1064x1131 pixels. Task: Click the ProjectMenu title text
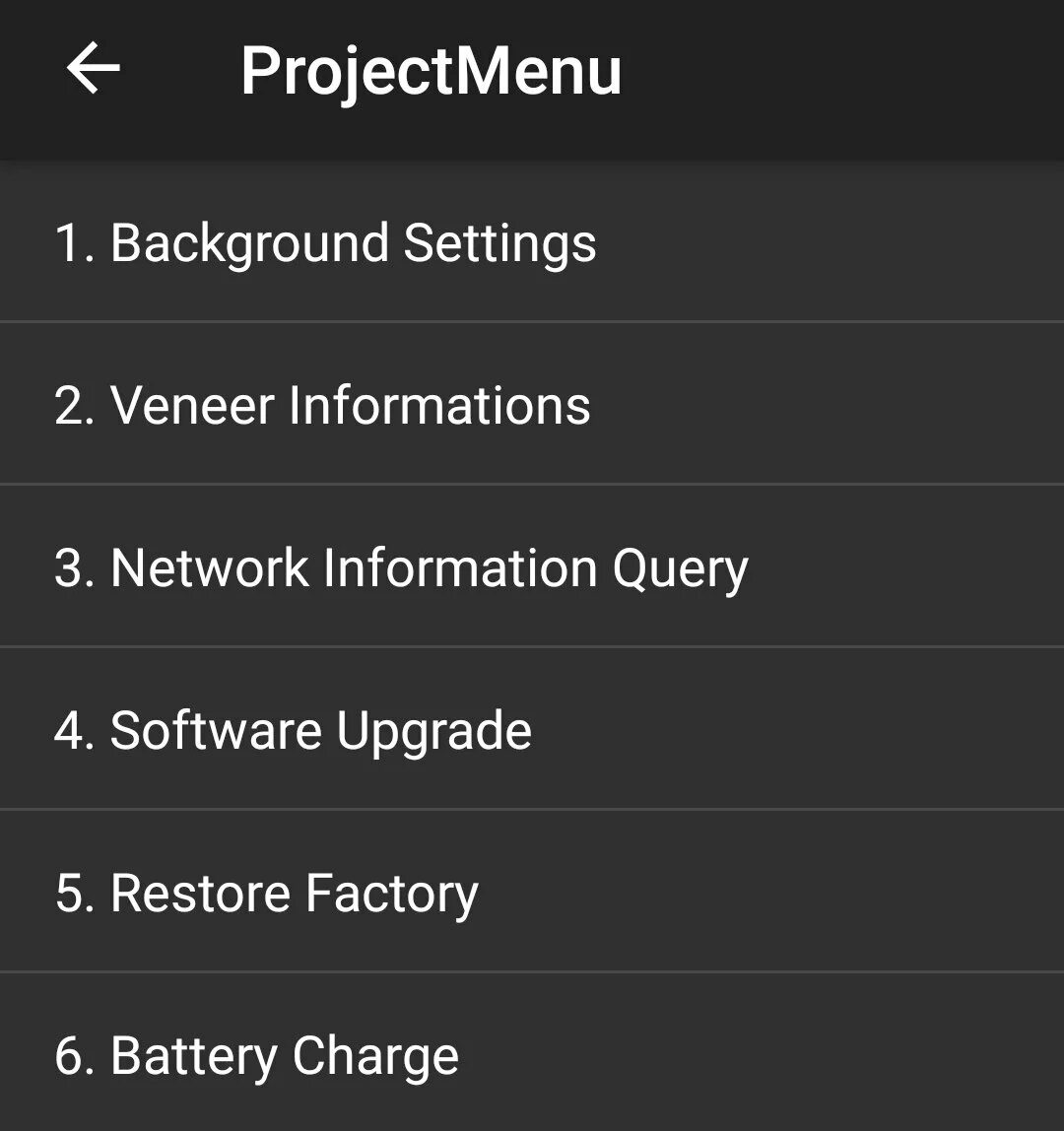[431, 71]
